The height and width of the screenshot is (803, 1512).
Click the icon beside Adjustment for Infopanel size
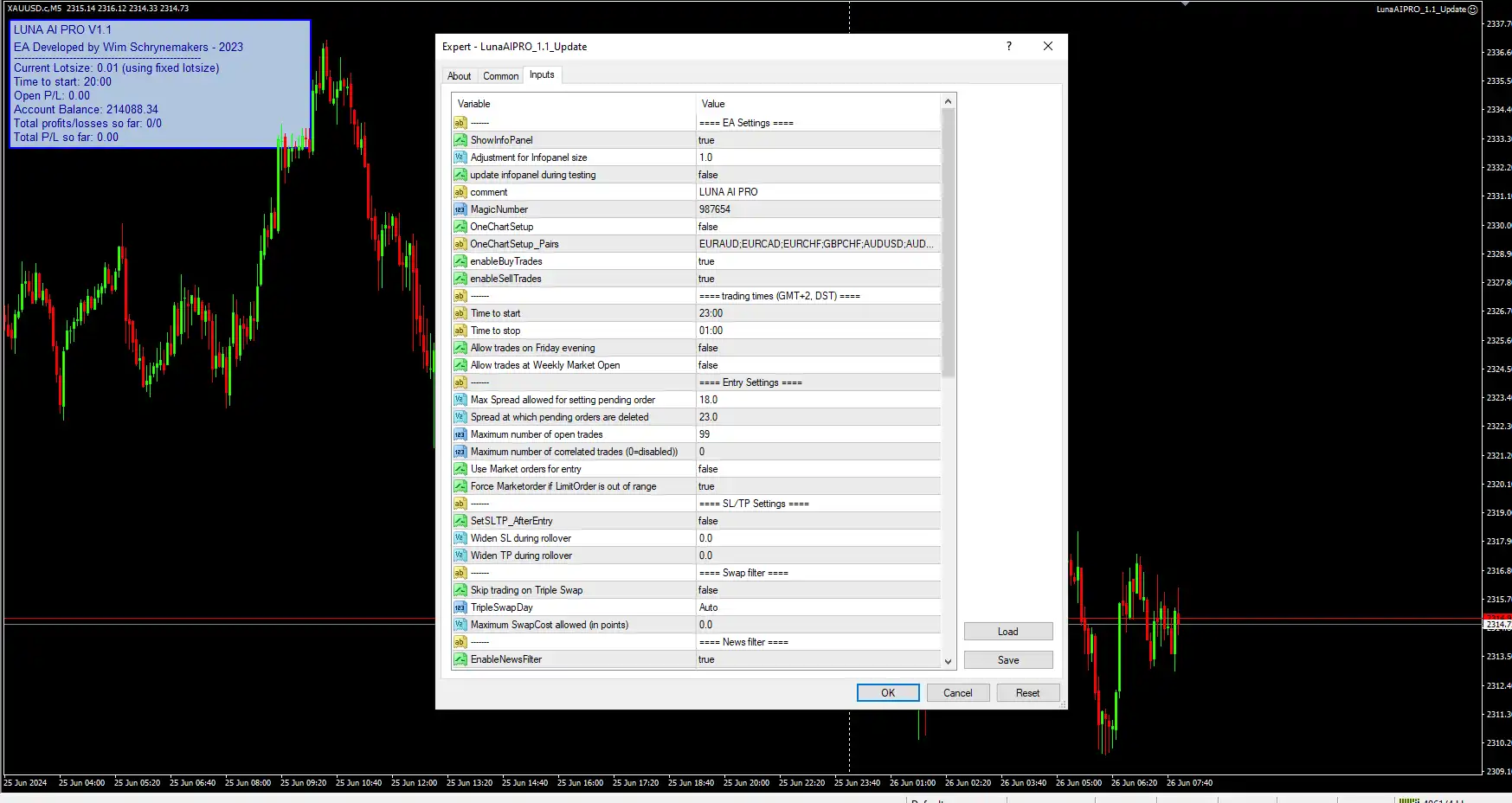pos(460,157)
